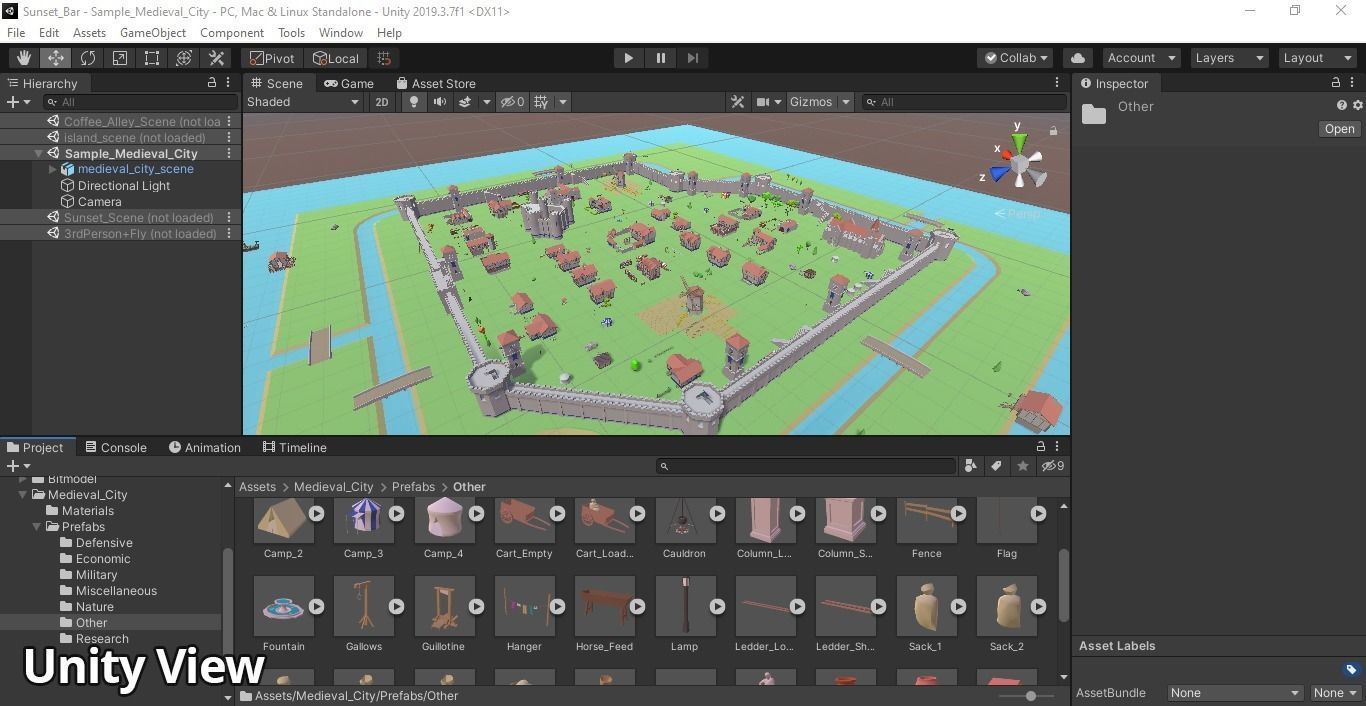Open the GameObject menu
The height and width of the screenshot is (706, 1366).
153,33
